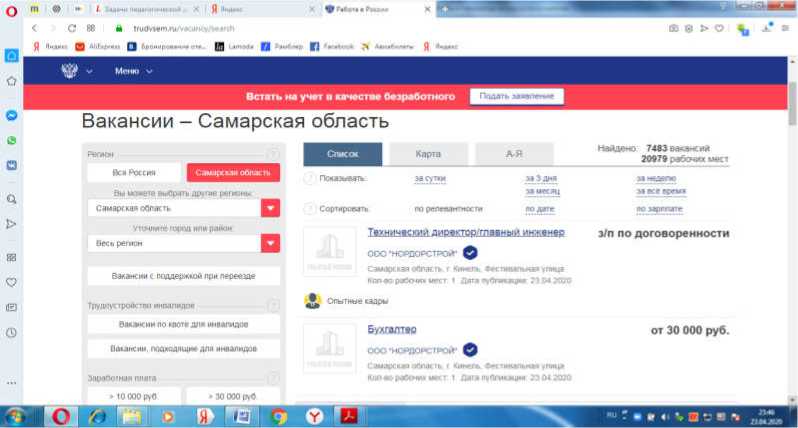Click the Опытные кадры badge icon
The height and width of the screenshot is (428, 798).
[x=312, y=301]
